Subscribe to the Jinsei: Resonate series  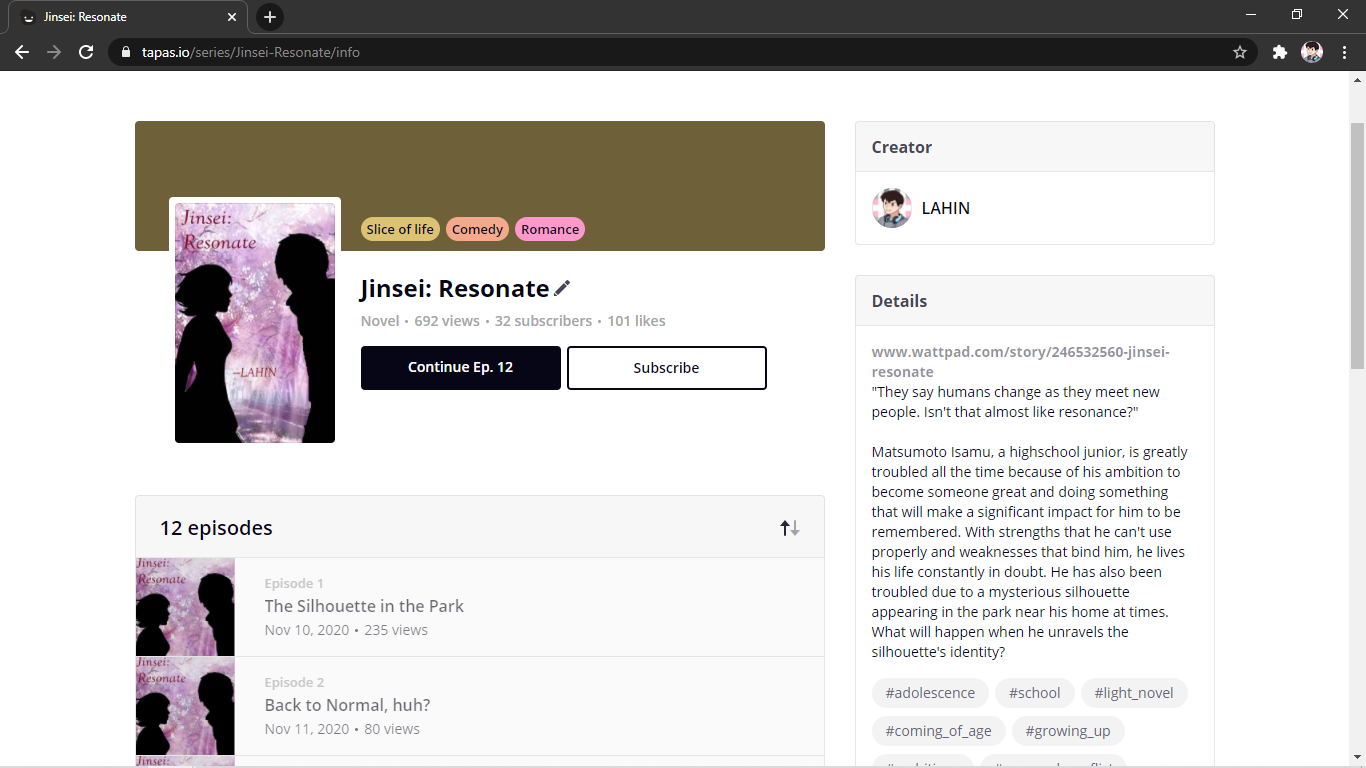666,368
